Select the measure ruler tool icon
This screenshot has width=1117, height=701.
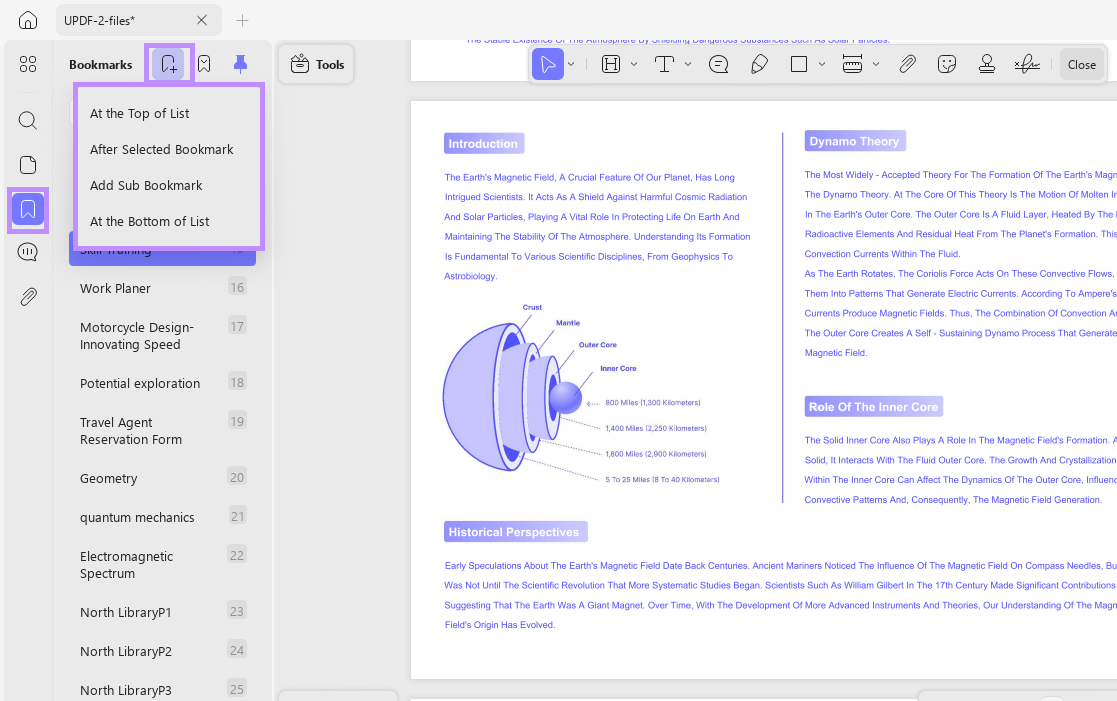pos(853,65)
